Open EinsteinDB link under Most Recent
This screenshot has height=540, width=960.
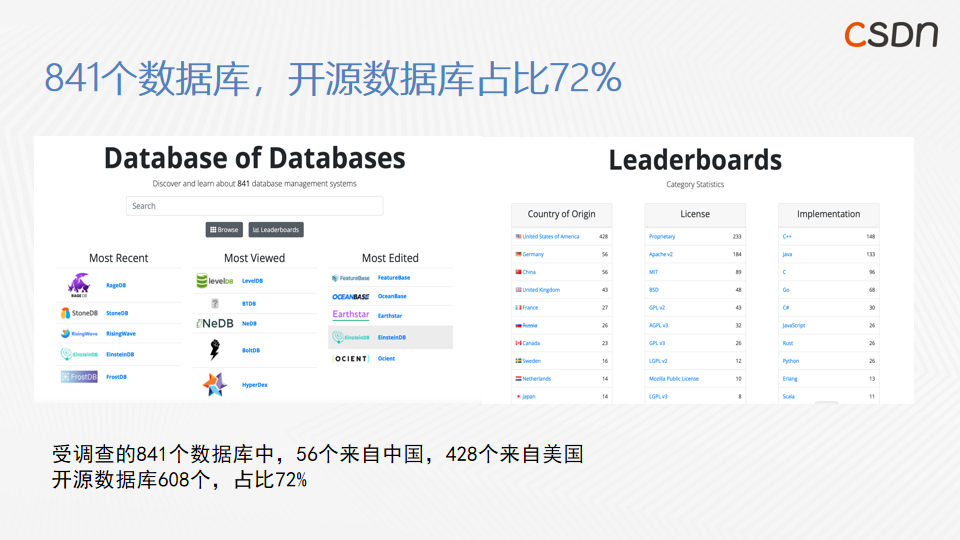coord(120,354)
